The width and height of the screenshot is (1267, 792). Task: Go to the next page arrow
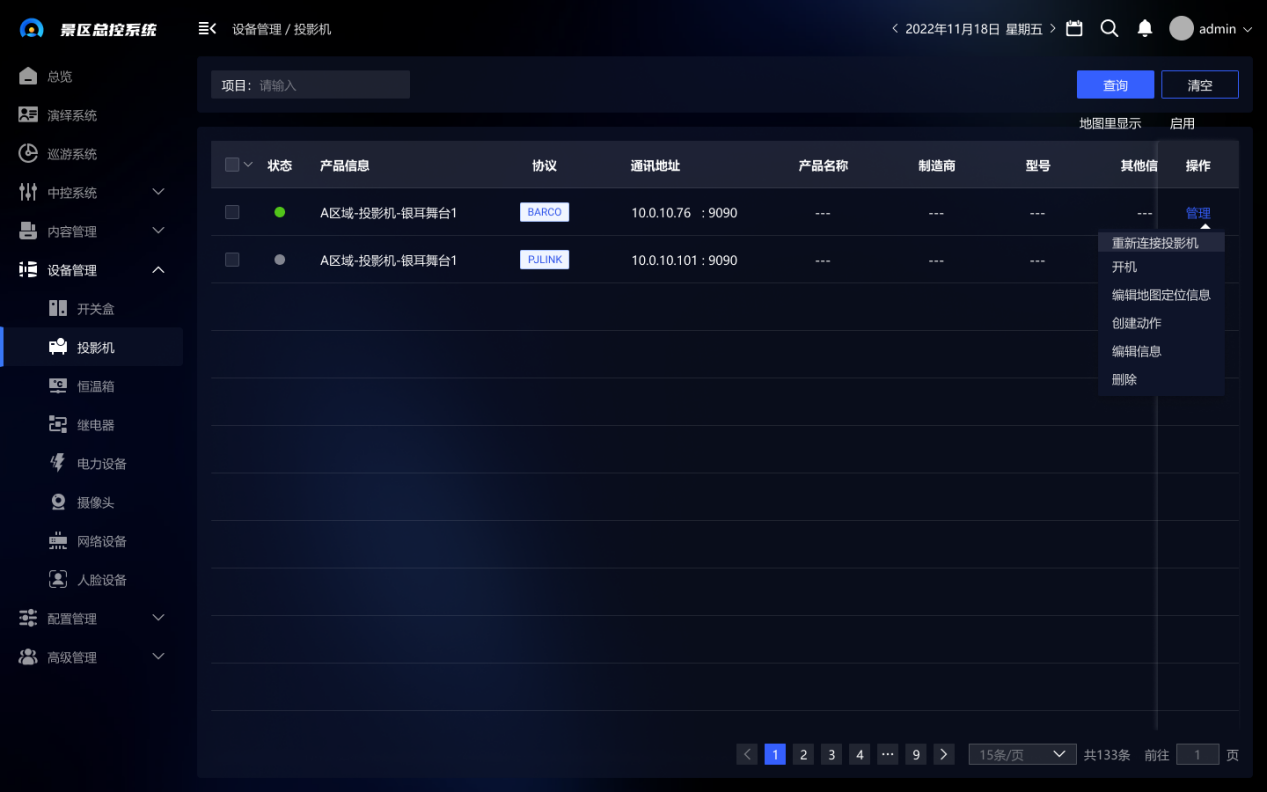click(943, 755)
